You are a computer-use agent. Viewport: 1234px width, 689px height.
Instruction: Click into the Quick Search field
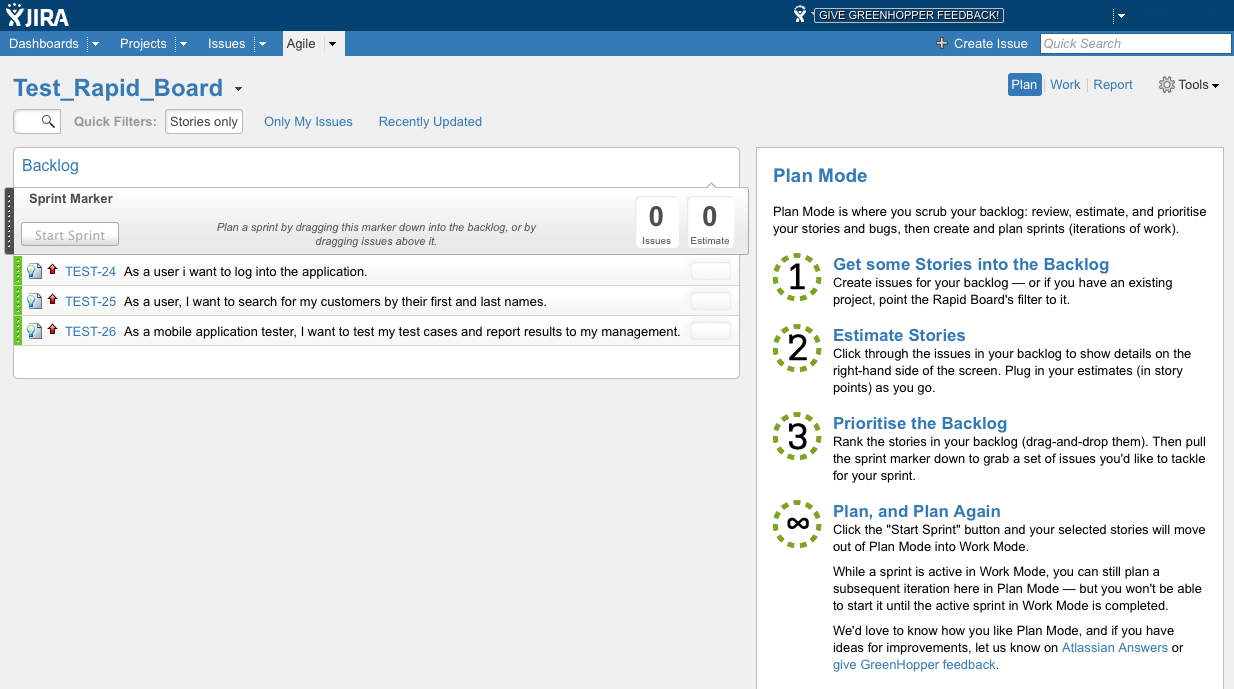click(1136, 43)
